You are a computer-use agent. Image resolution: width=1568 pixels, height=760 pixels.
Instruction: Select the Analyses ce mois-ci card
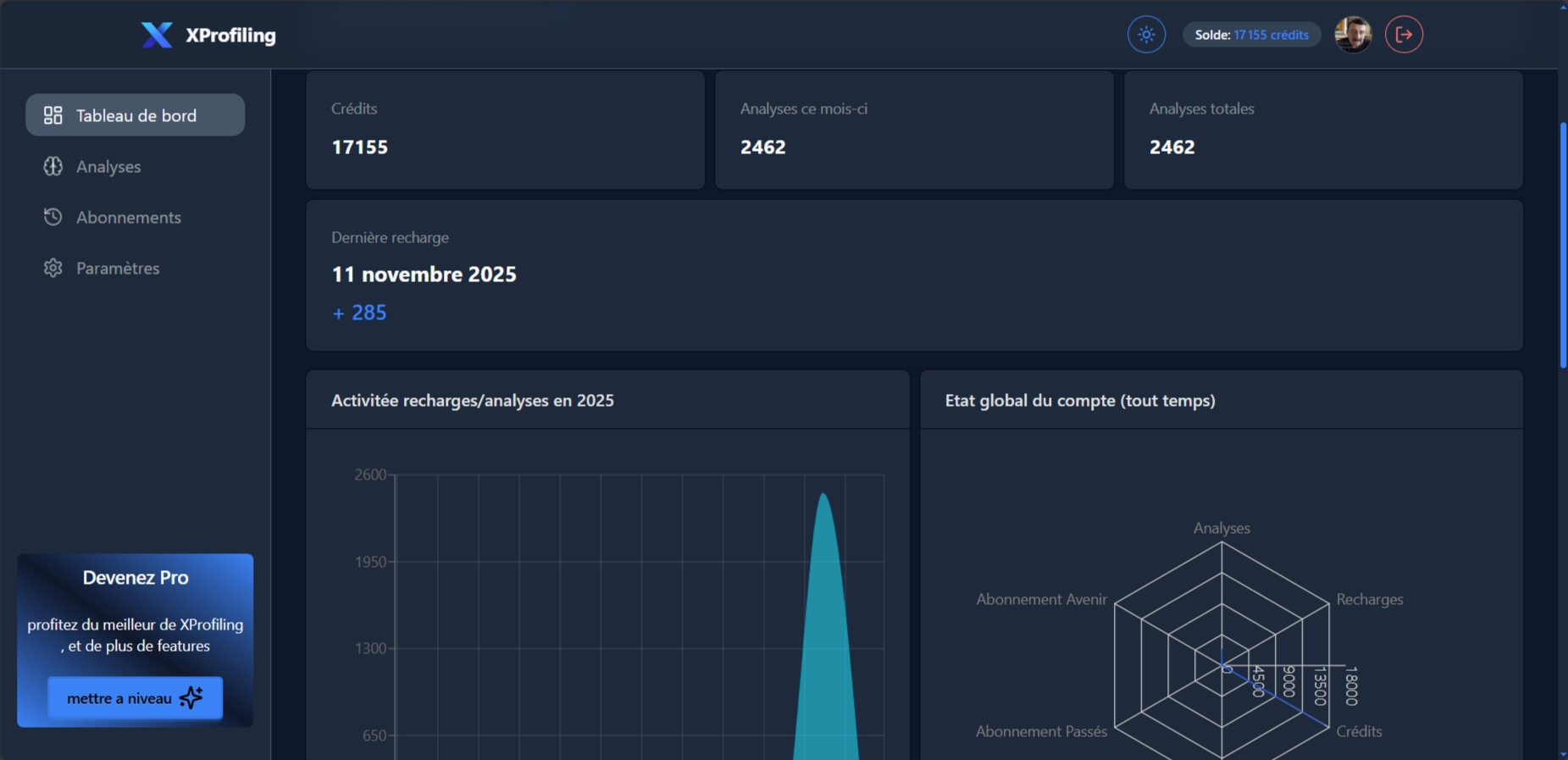click(914, 130)
